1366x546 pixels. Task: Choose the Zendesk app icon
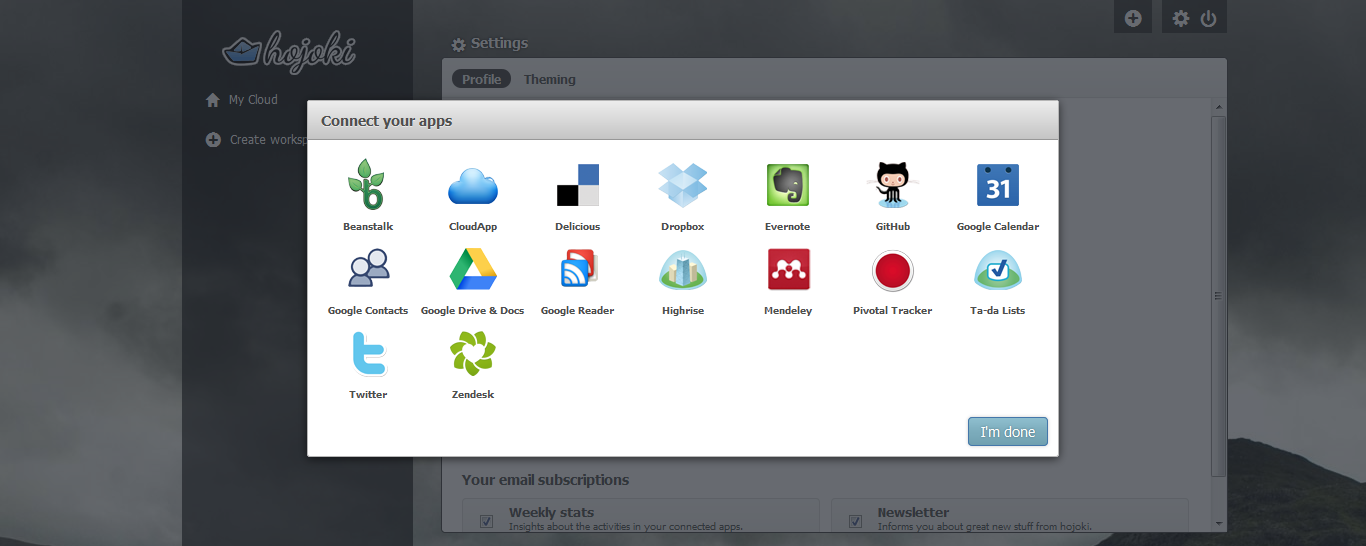[472, 354]
